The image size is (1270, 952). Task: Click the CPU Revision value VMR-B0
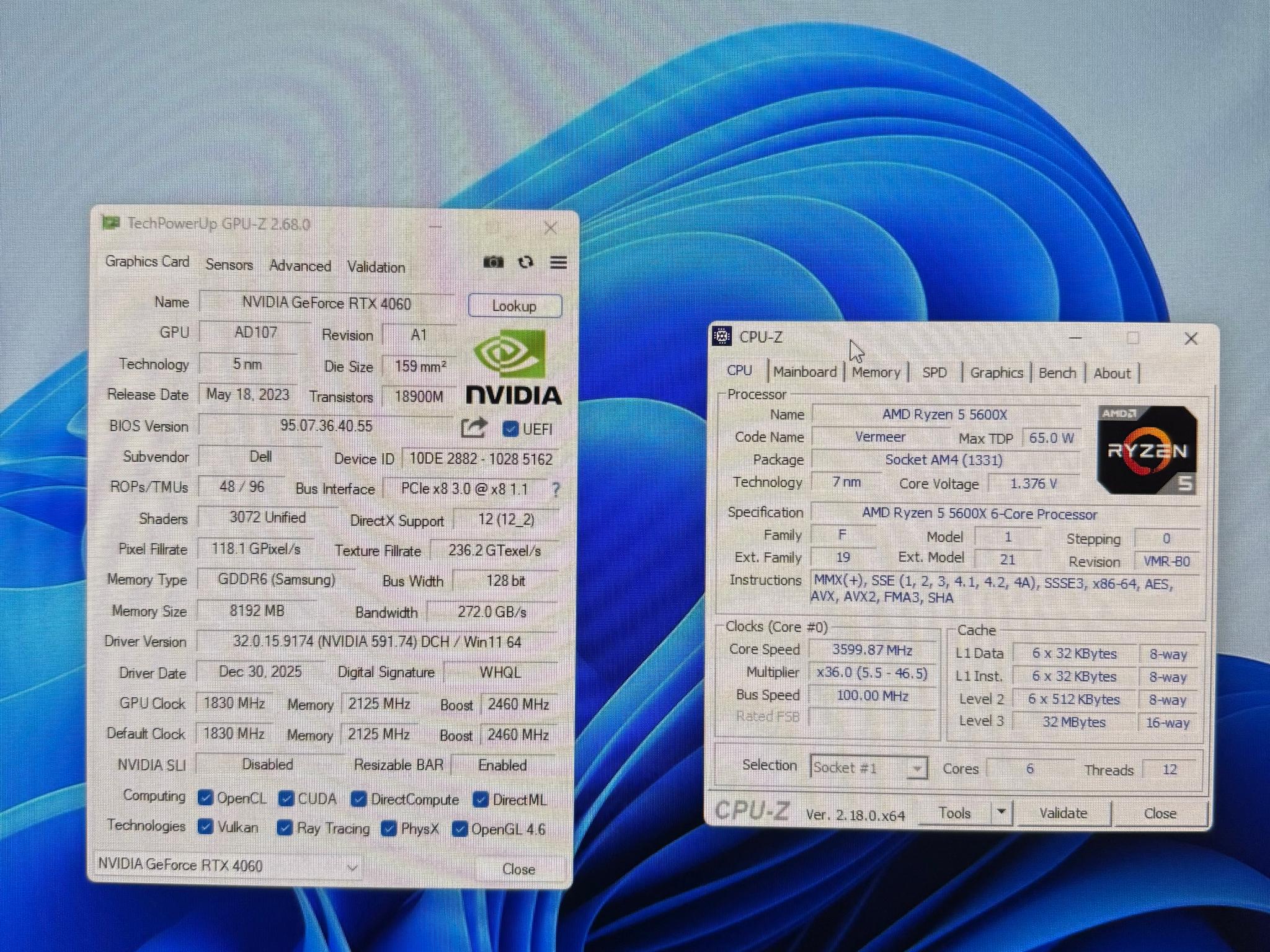[1166, 562]
